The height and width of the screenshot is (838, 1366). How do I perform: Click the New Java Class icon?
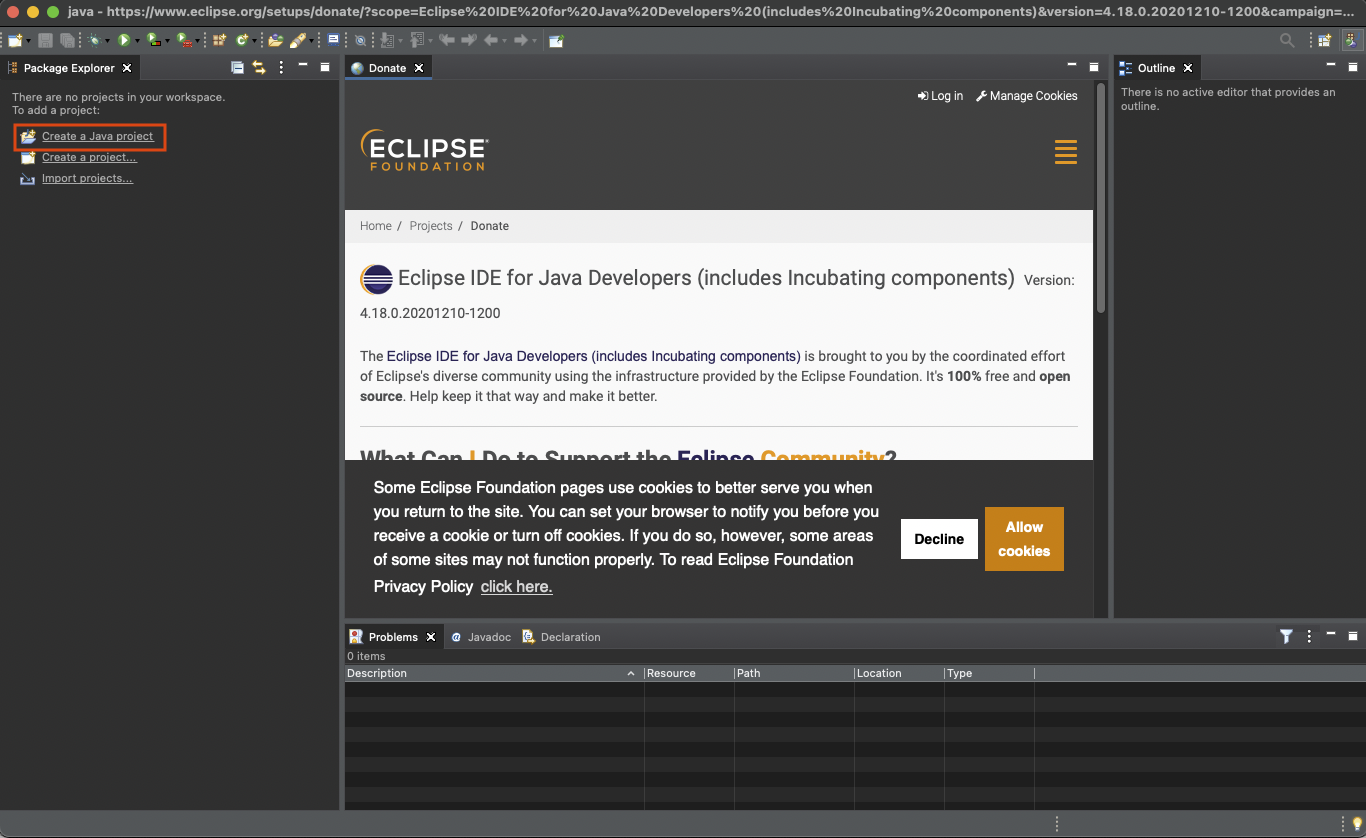coord(242,41)
